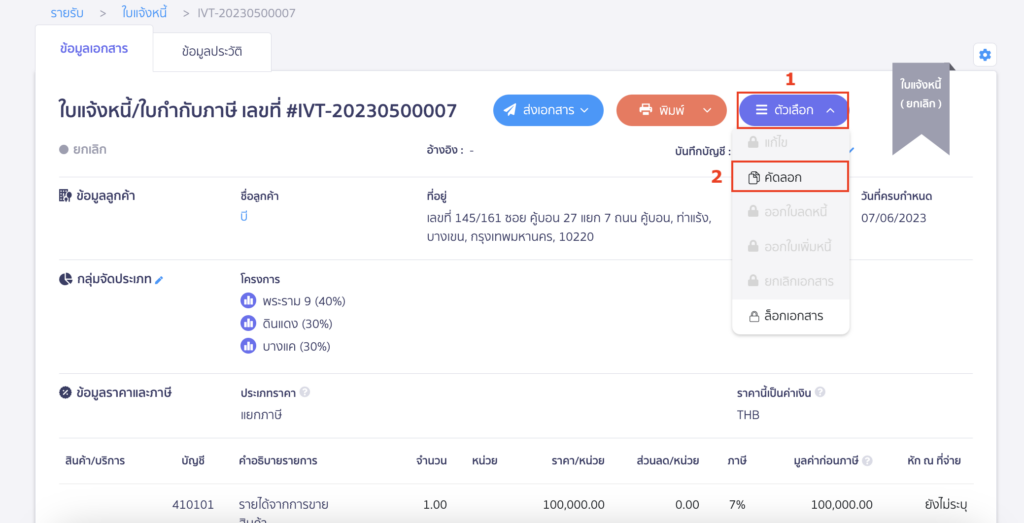Click the percent icon beside ข้อมูลราคาและภาษี

click(65, 392)
